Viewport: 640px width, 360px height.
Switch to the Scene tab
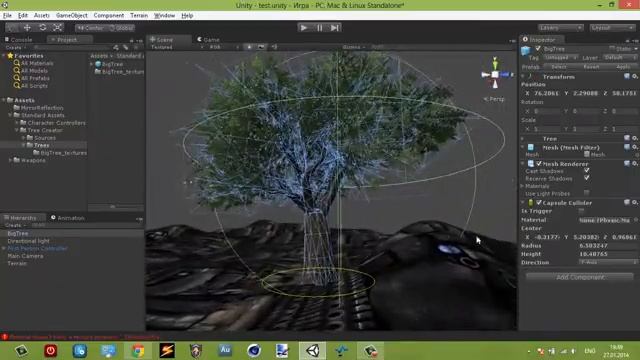tap(164, 40)
